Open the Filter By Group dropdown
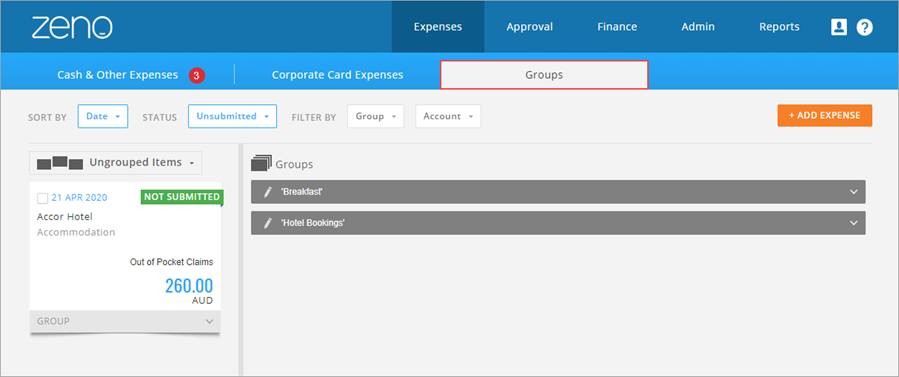The width and height of the screenshot is (899, 377). pos(376,116)
